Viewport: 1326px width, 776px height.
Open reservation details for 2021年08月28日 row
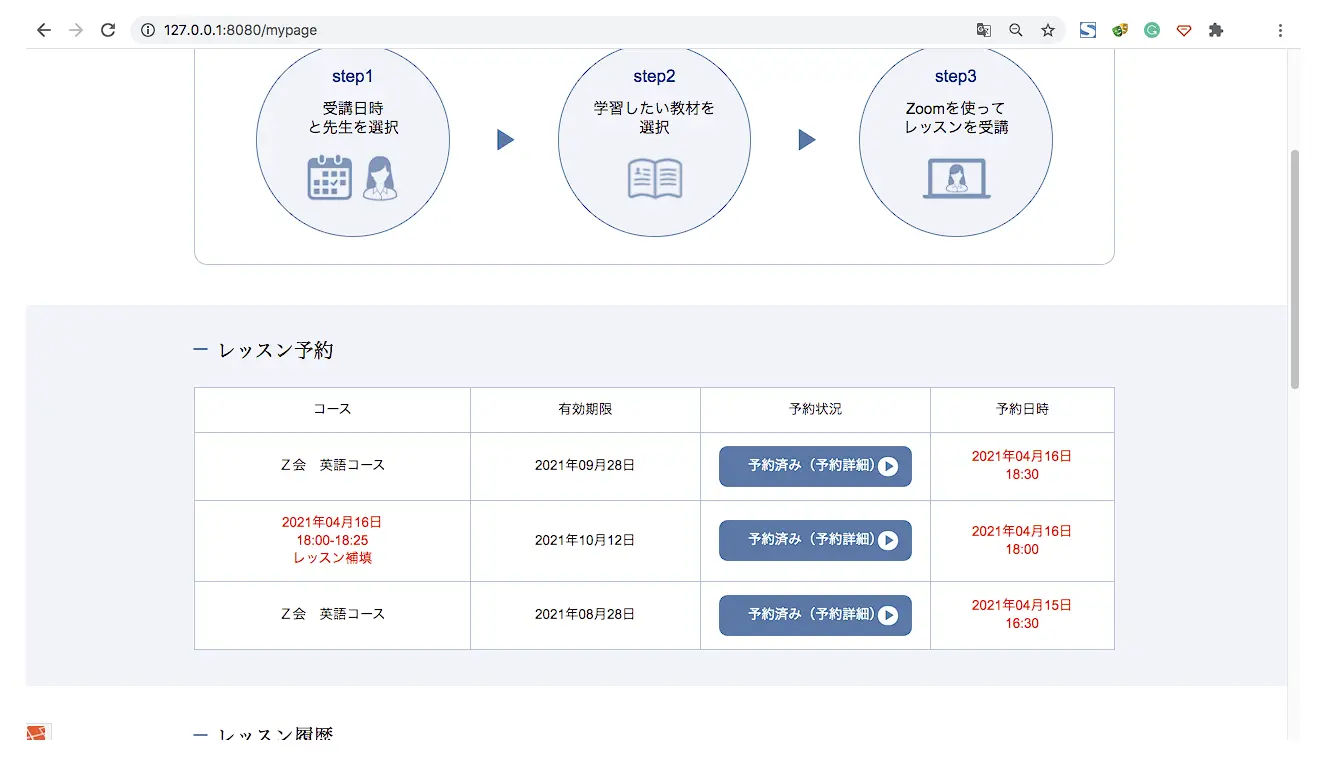pyautogui.click(x=815, y=615)
